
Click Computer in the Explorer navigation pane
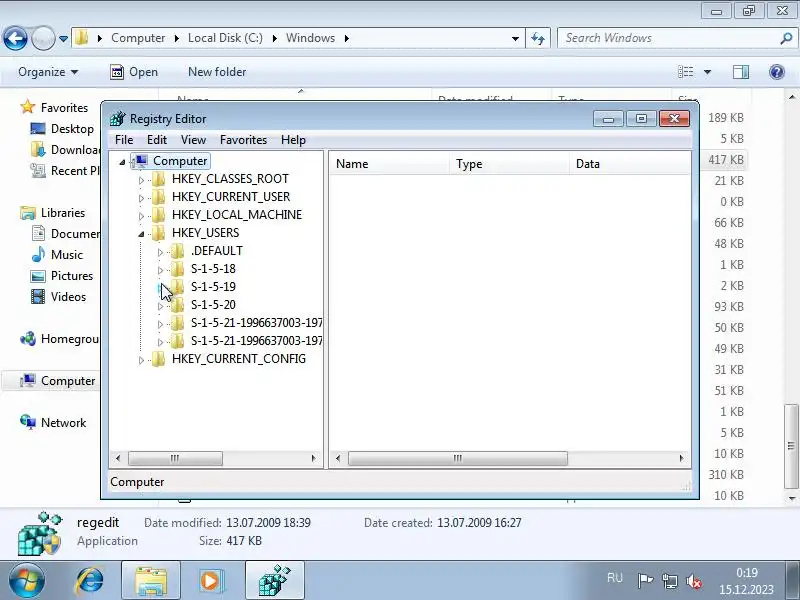68,381
